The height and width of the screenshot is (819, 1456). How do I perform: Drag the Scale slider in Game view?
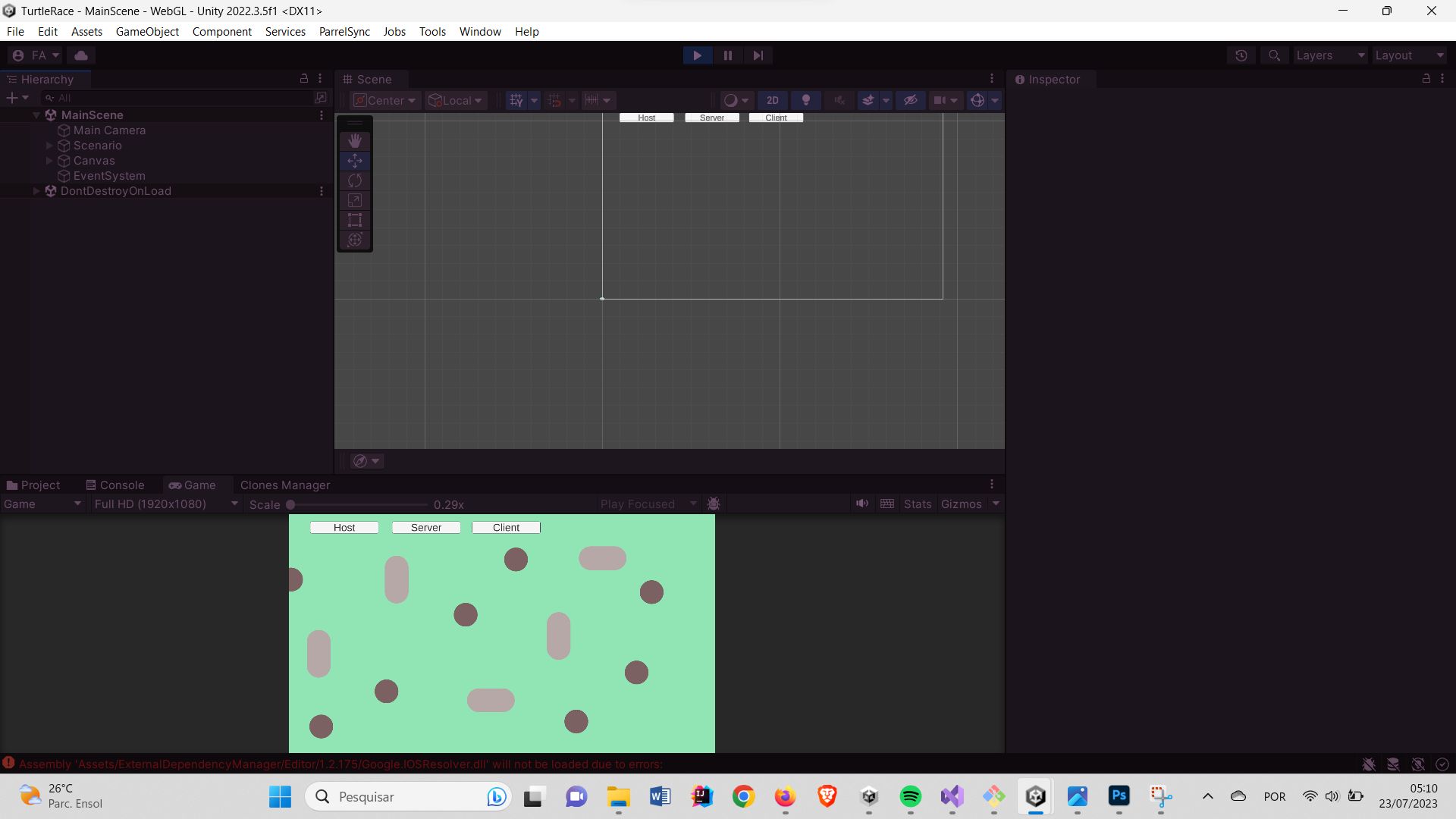pyautogui.click(x=291, y=504)
